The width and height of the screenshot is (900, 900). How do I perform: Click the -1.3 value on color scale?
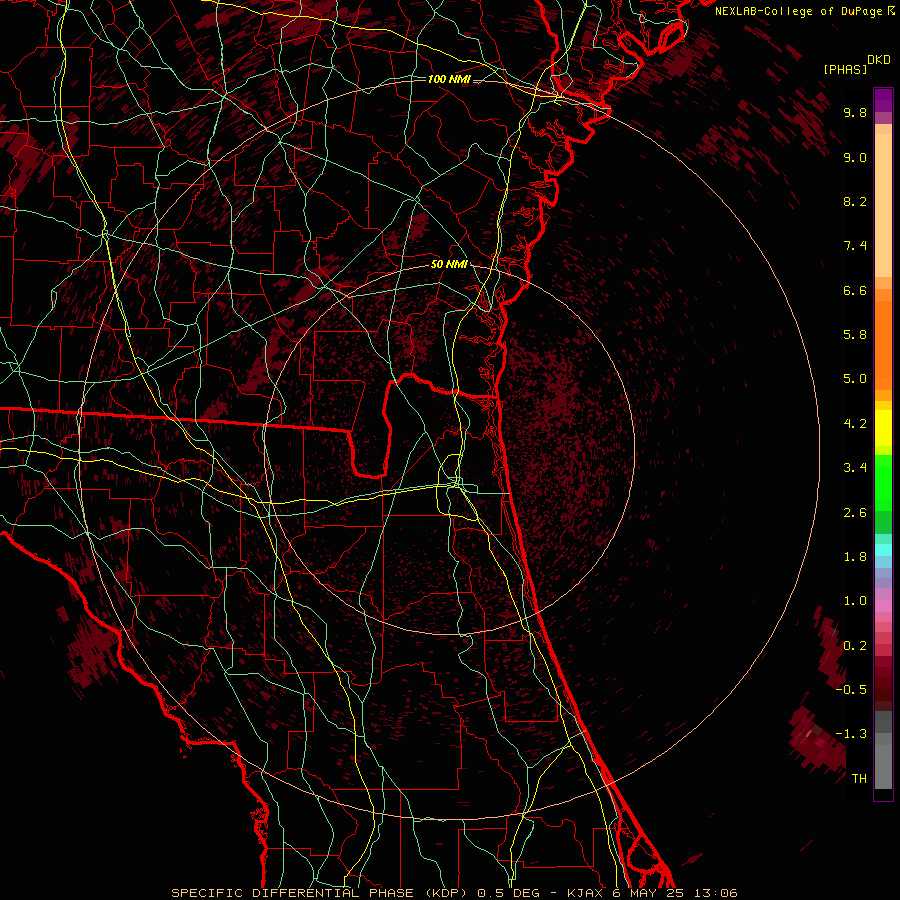click(851, 734)
